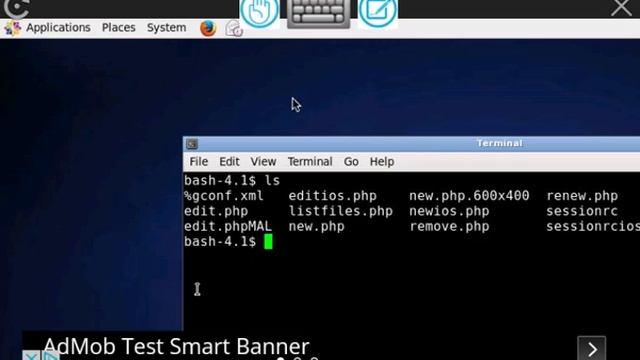
Task: Close the remote session with X icon
Action: [621, 8]
